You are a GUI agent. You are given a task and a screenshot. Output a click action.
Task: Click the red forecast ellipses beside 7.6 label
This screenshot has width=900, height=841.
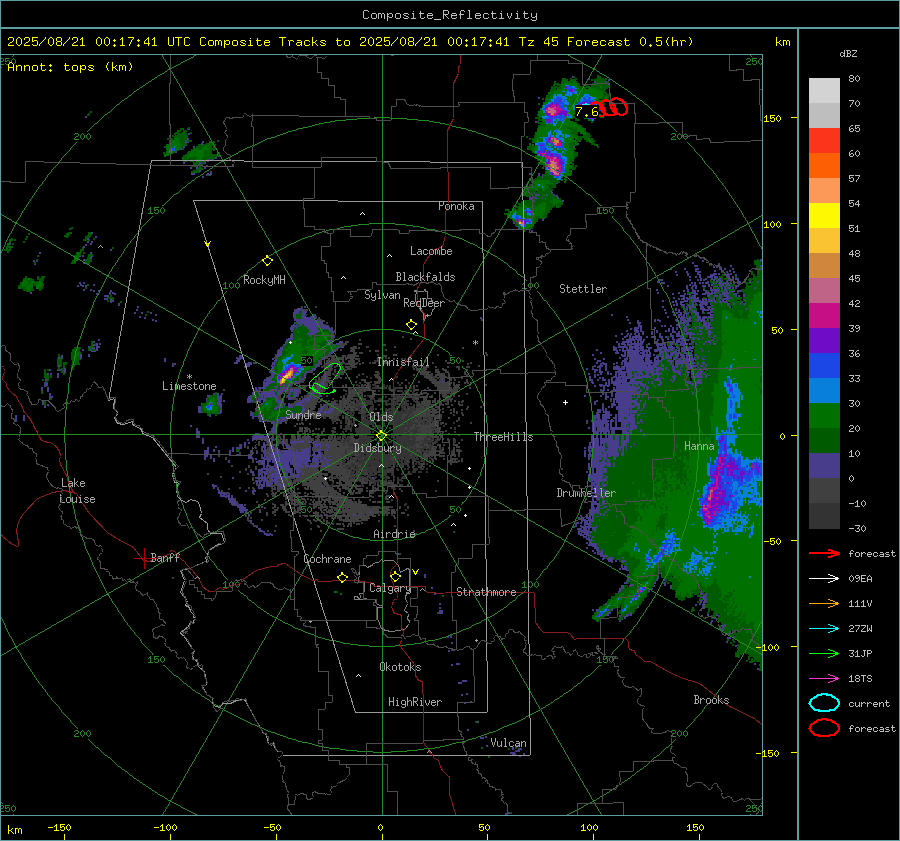613,107
